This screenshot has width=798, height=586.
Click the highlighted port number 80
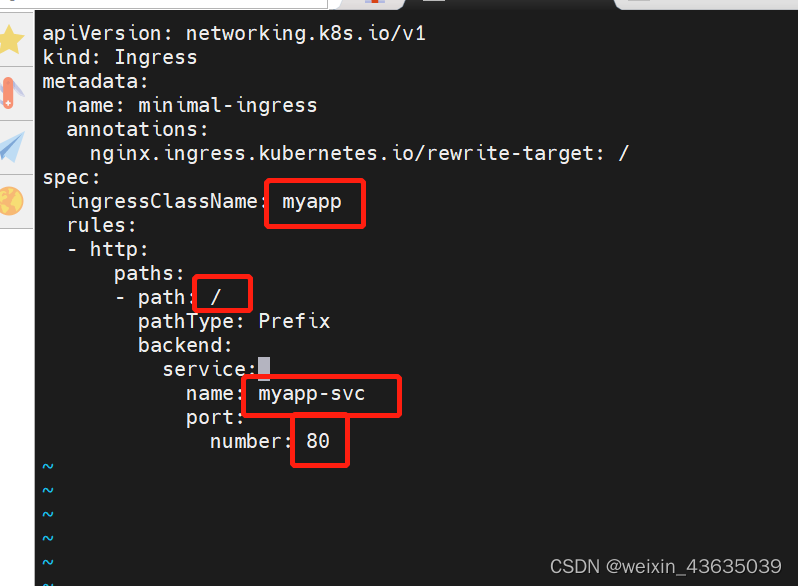pos(318,441)
